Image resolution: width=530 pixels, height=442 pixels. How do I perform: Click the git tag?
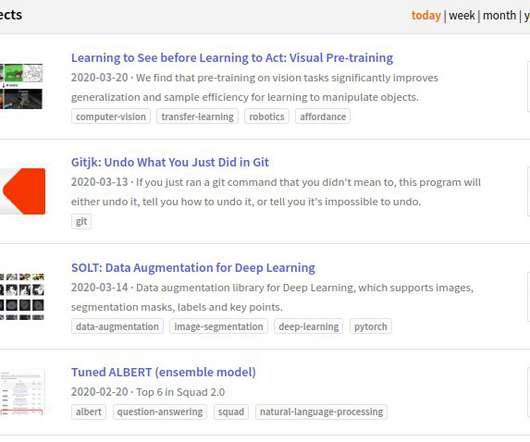81,222
